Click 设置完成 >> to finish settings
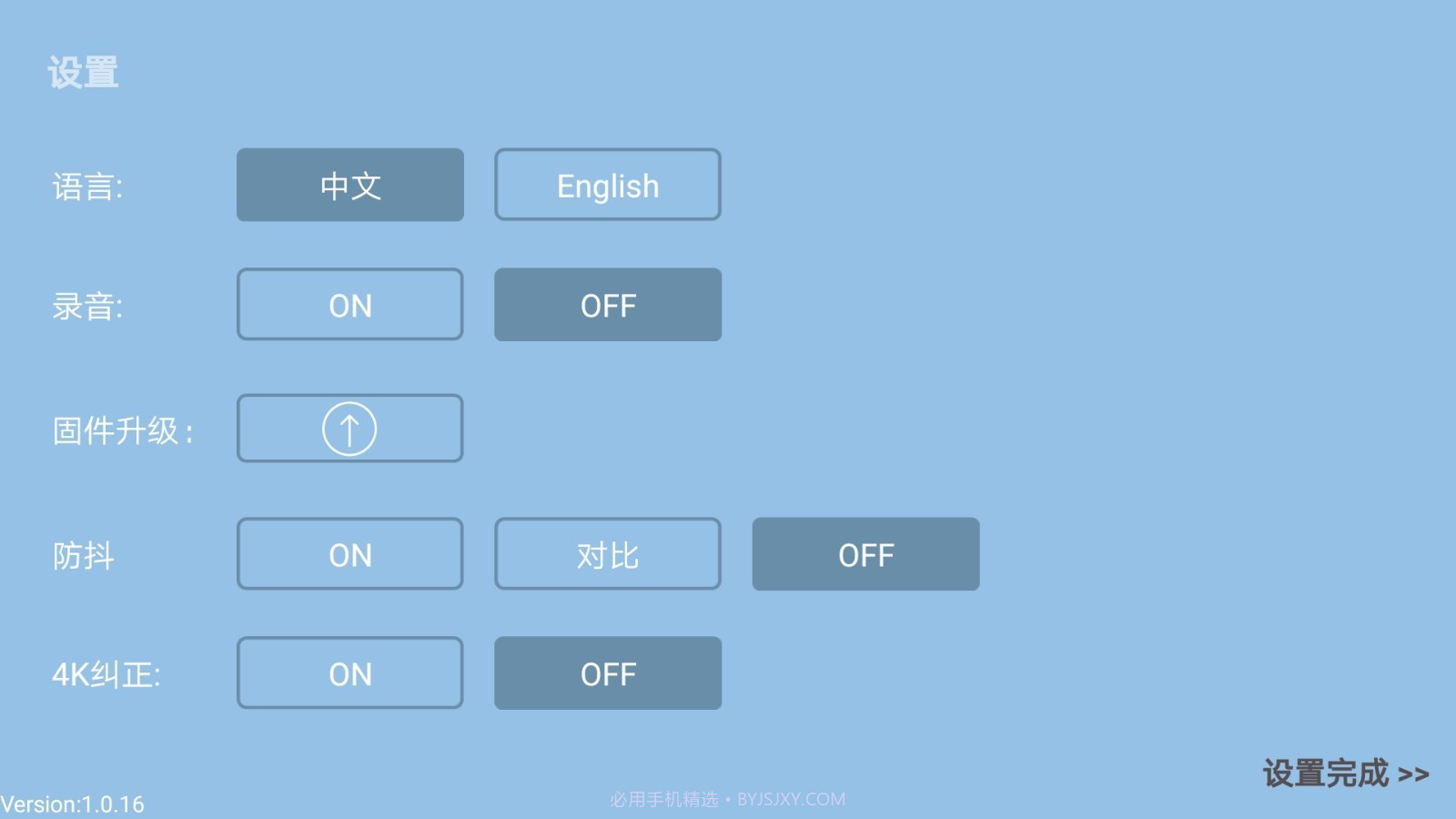Viewport: 1456px width, 819px height. pyautogui.click(x=1345, y=773)
